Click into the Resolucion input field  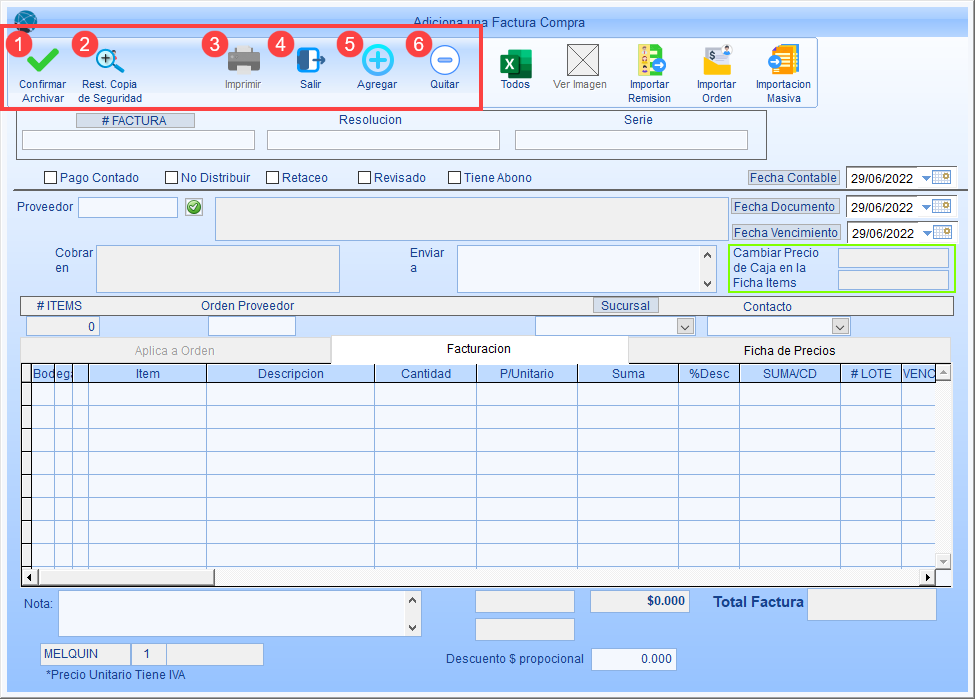coord(383,140)
